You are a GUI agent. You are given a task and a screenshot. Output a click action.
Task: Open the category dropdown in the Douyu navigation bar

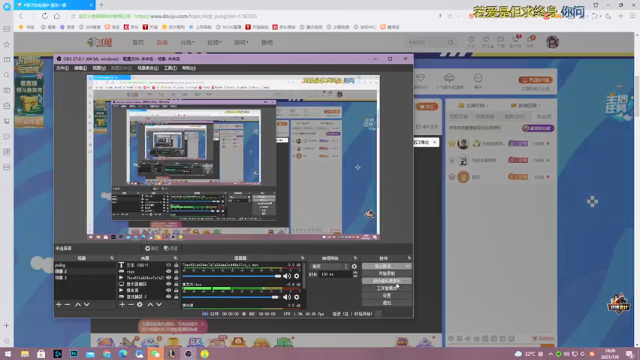click(187, 42)
